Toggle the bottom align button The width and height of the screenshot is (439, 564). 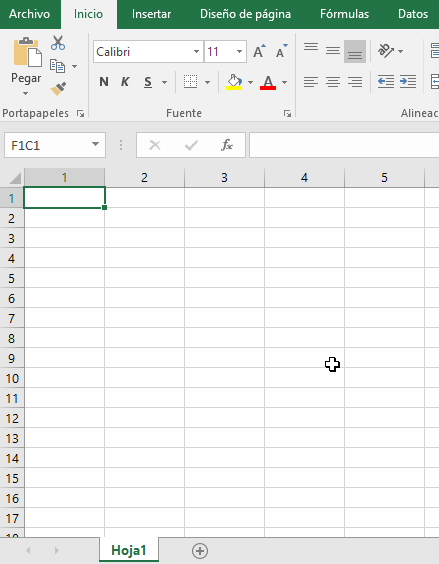pyautogui.click(x=355, y=51)
